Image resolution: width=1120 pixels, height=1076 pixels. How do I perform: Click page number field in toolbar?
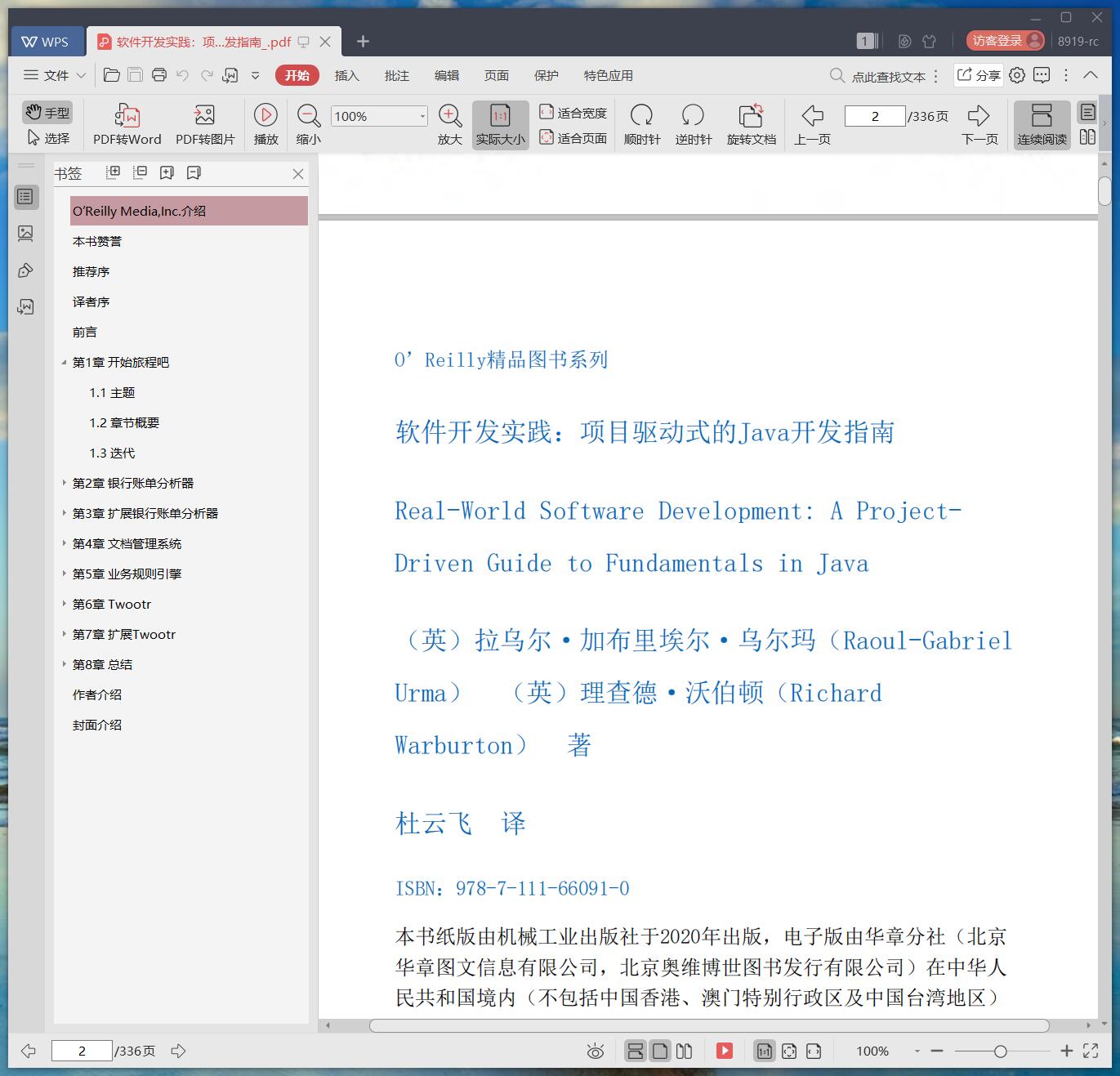875,116
